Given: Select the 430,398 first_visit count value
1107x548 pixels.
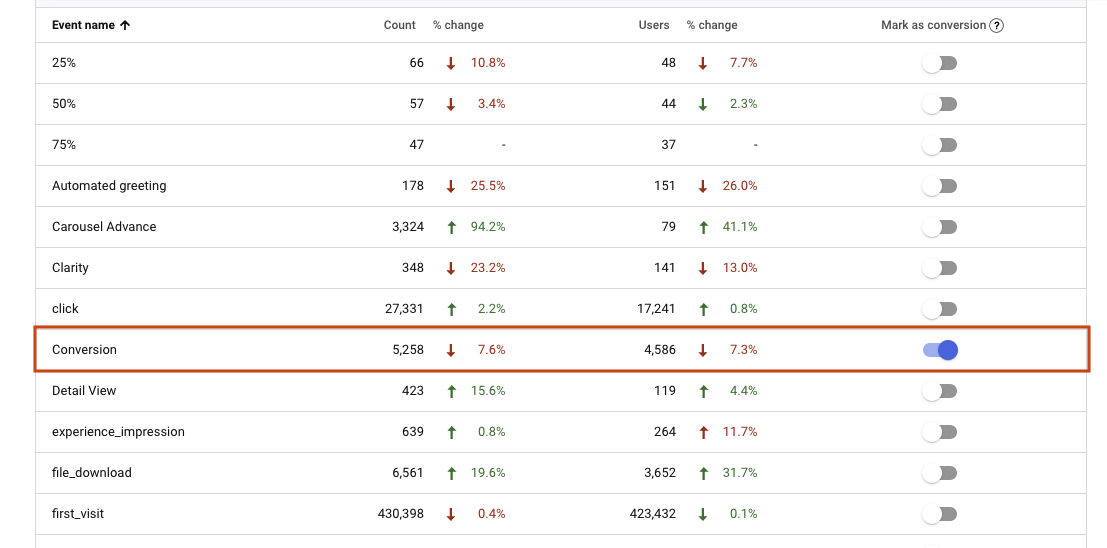Looking at the screenshot, I should (x=401, y=513).
